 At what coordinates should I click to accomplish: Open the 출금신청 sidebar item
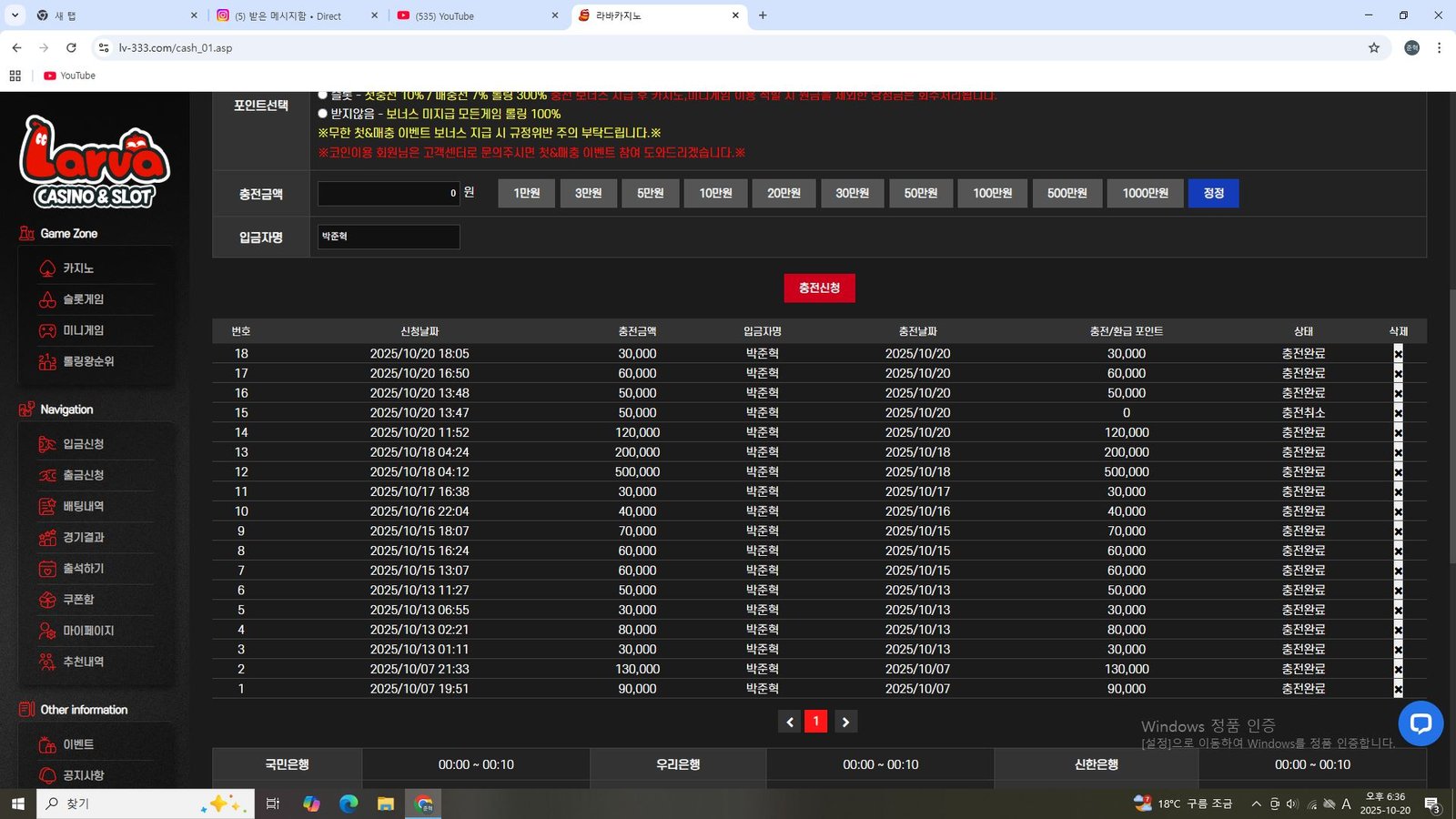tap(83, 475)
